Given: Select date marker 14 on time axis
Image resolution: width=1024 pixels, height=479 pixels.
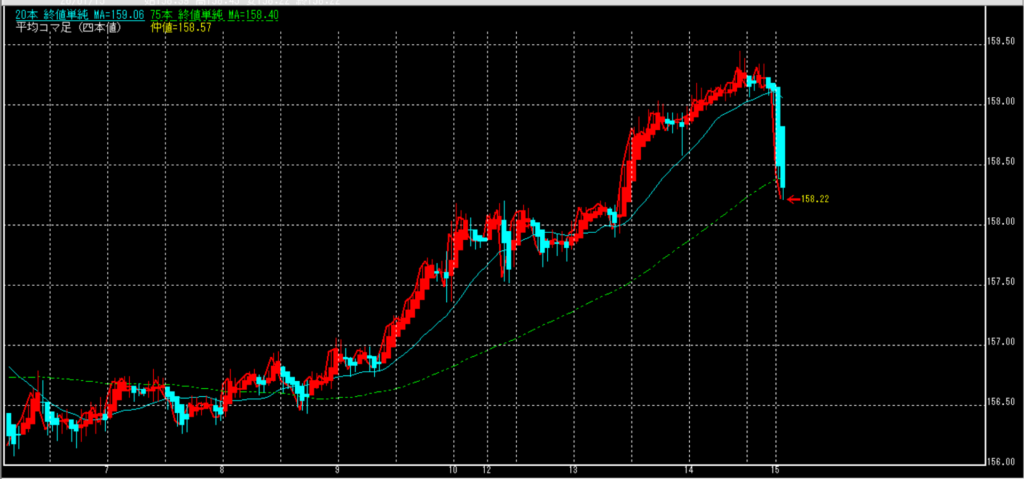Looking at the screenshot, I should [689, 470].
